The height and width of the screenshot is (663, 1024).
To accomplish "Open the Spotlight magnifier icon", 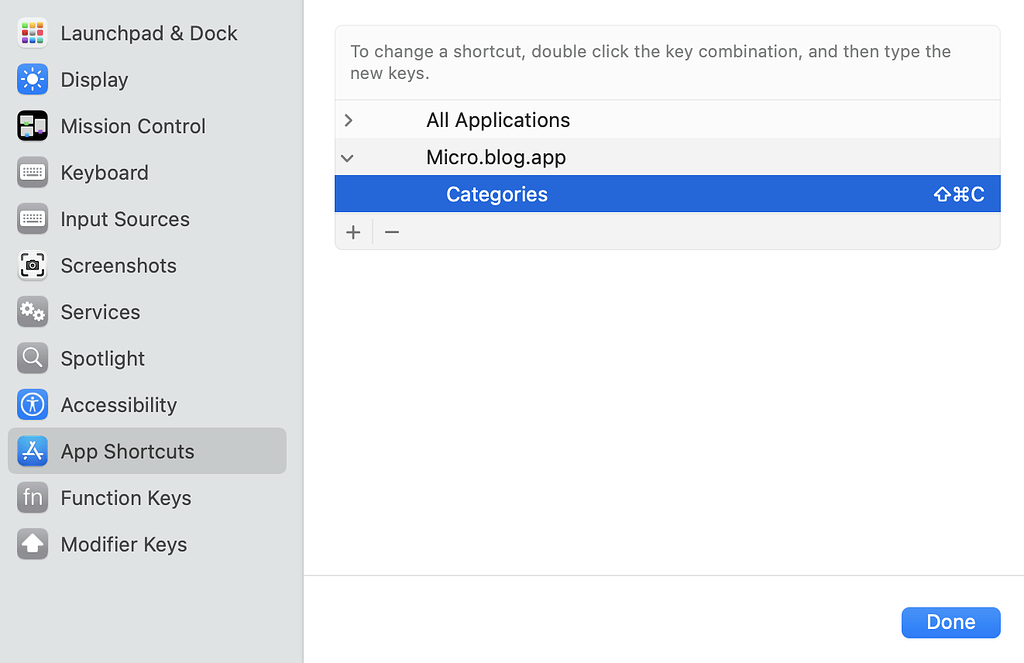I will (x=32, y=358).
